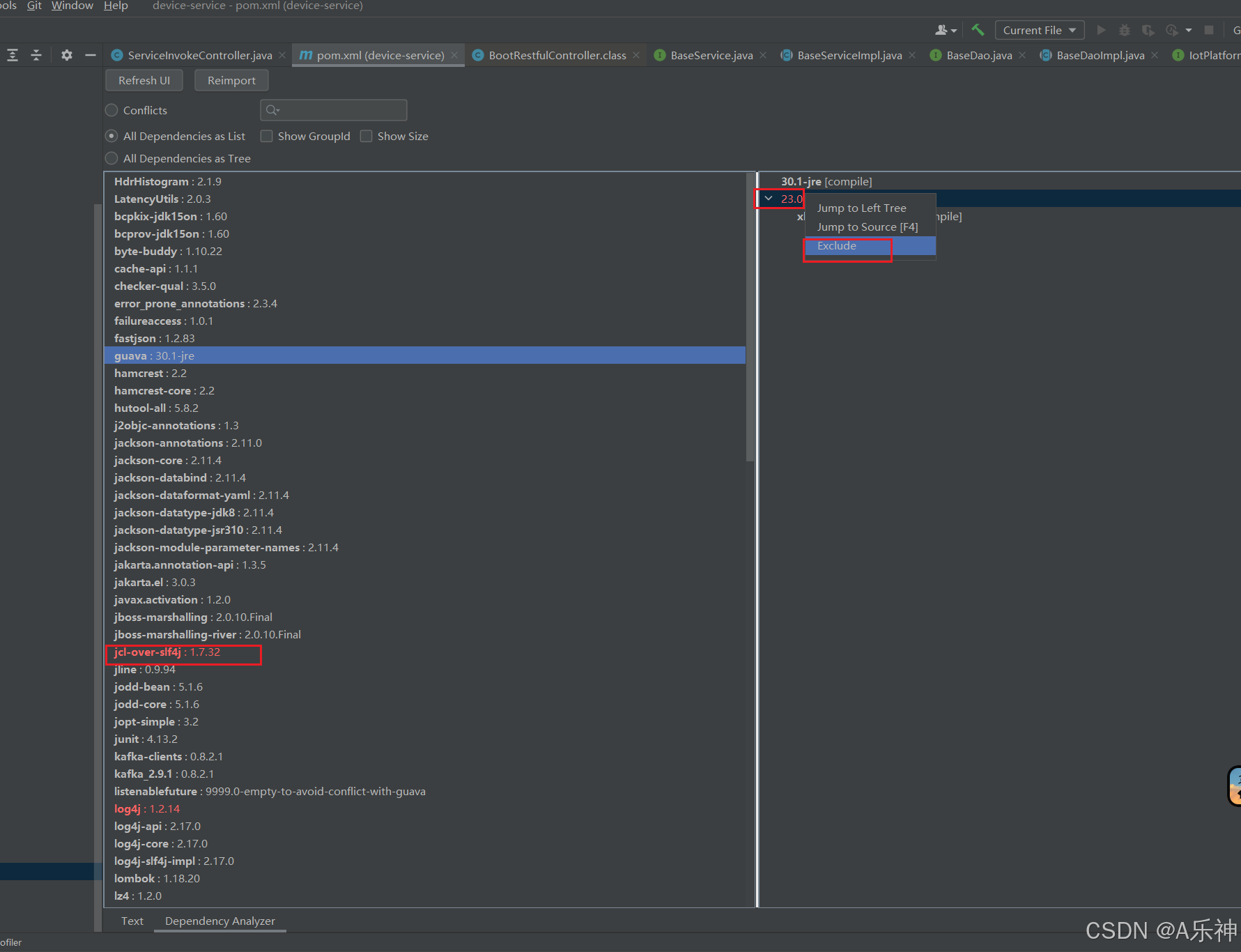Start debugging with the bug icon

pyautogui.click(x=1125, y=30)
